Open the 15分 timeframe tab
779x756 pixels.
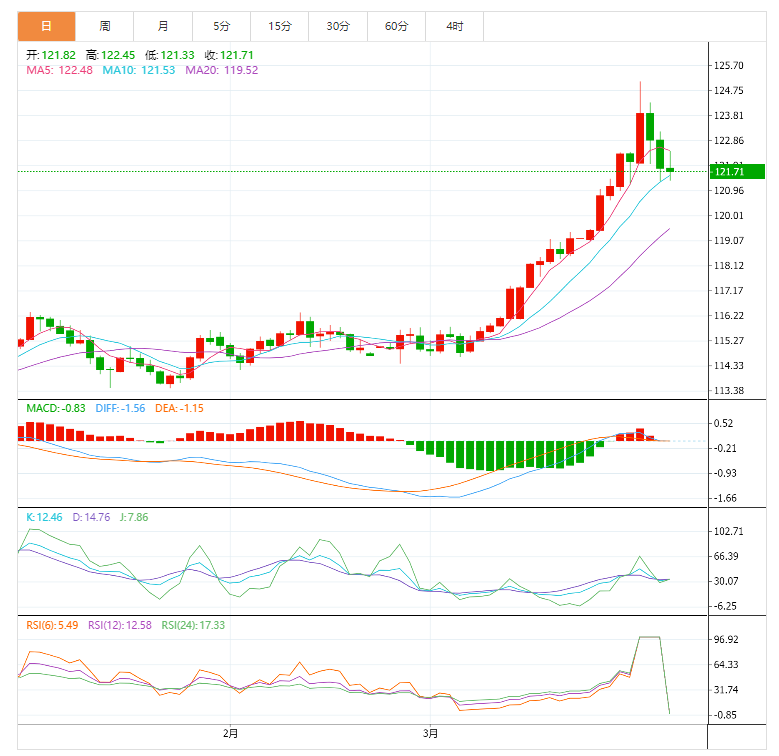(280, 26)
